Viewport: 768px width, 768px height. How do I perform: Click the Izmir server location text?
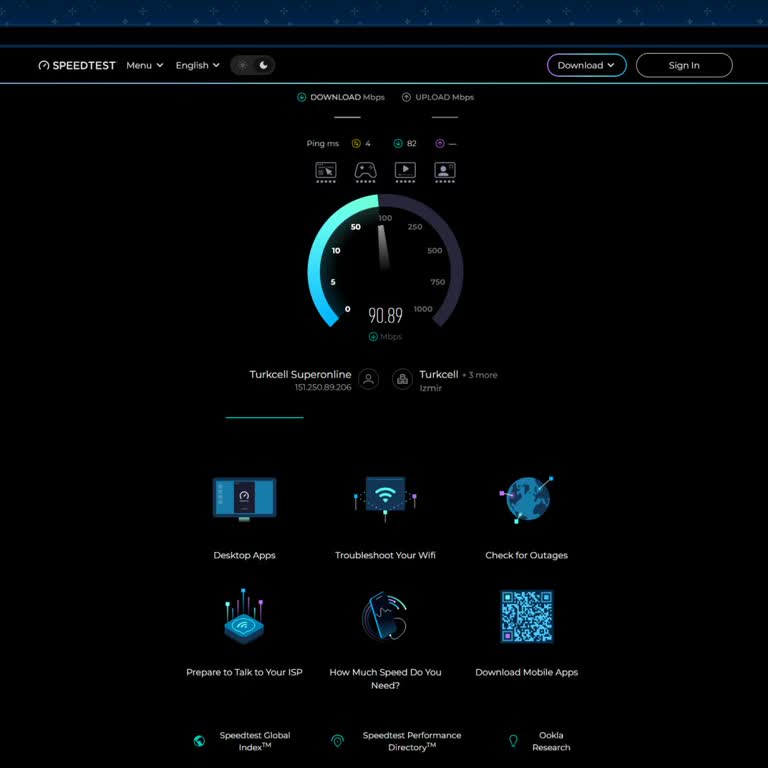tap(431, 388)
